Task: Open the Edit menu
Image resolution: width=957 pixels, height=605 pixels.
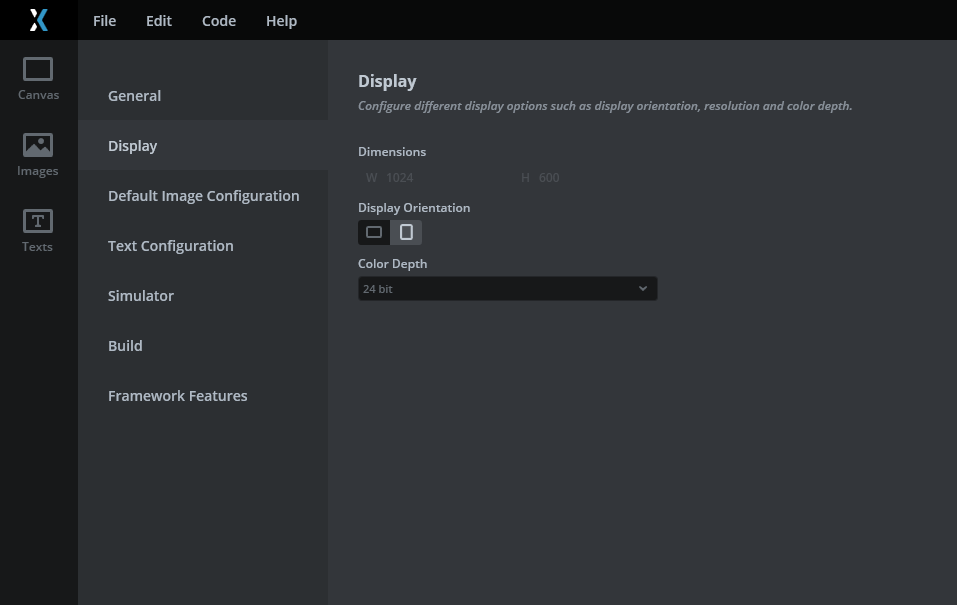Action: 159,21
